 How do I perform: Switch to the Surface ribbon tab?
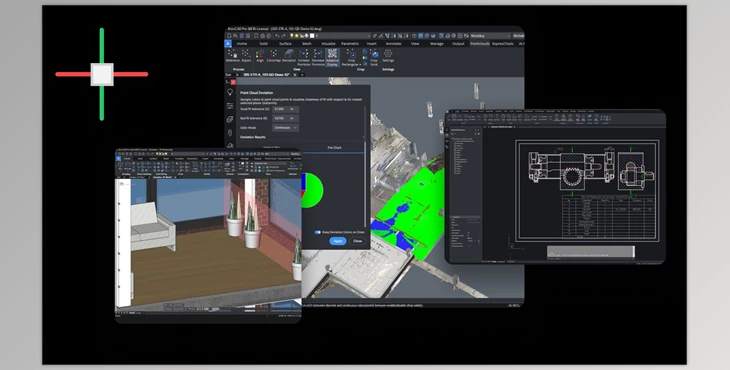285,43
